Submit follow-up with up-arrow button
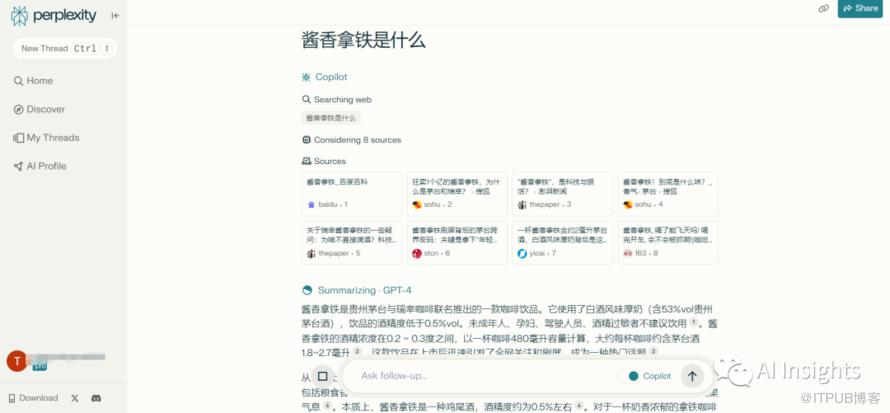 click(x=692, y=376)
